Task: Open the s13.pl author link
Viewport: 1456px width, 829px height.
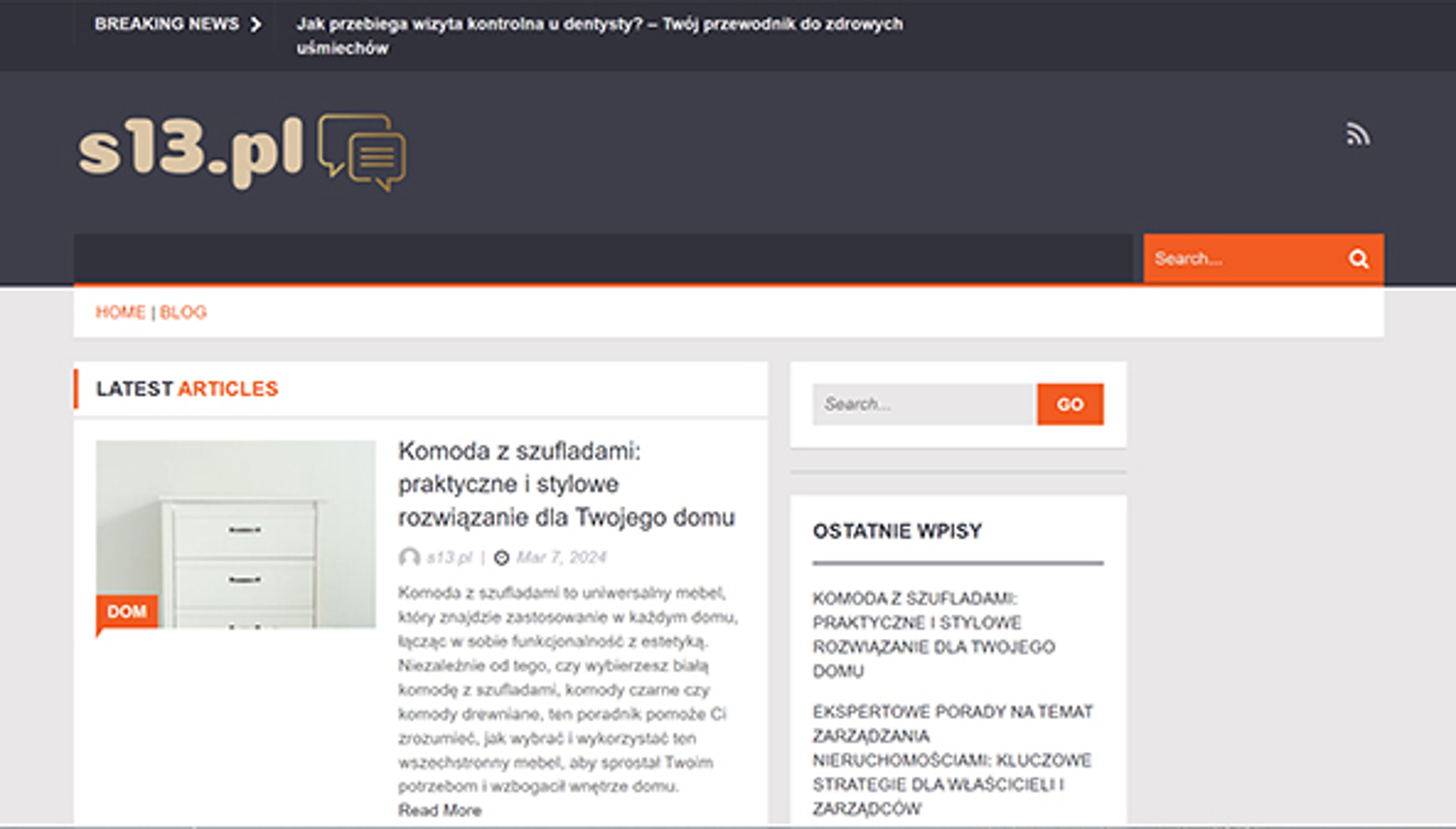Action: click(449, 557)
